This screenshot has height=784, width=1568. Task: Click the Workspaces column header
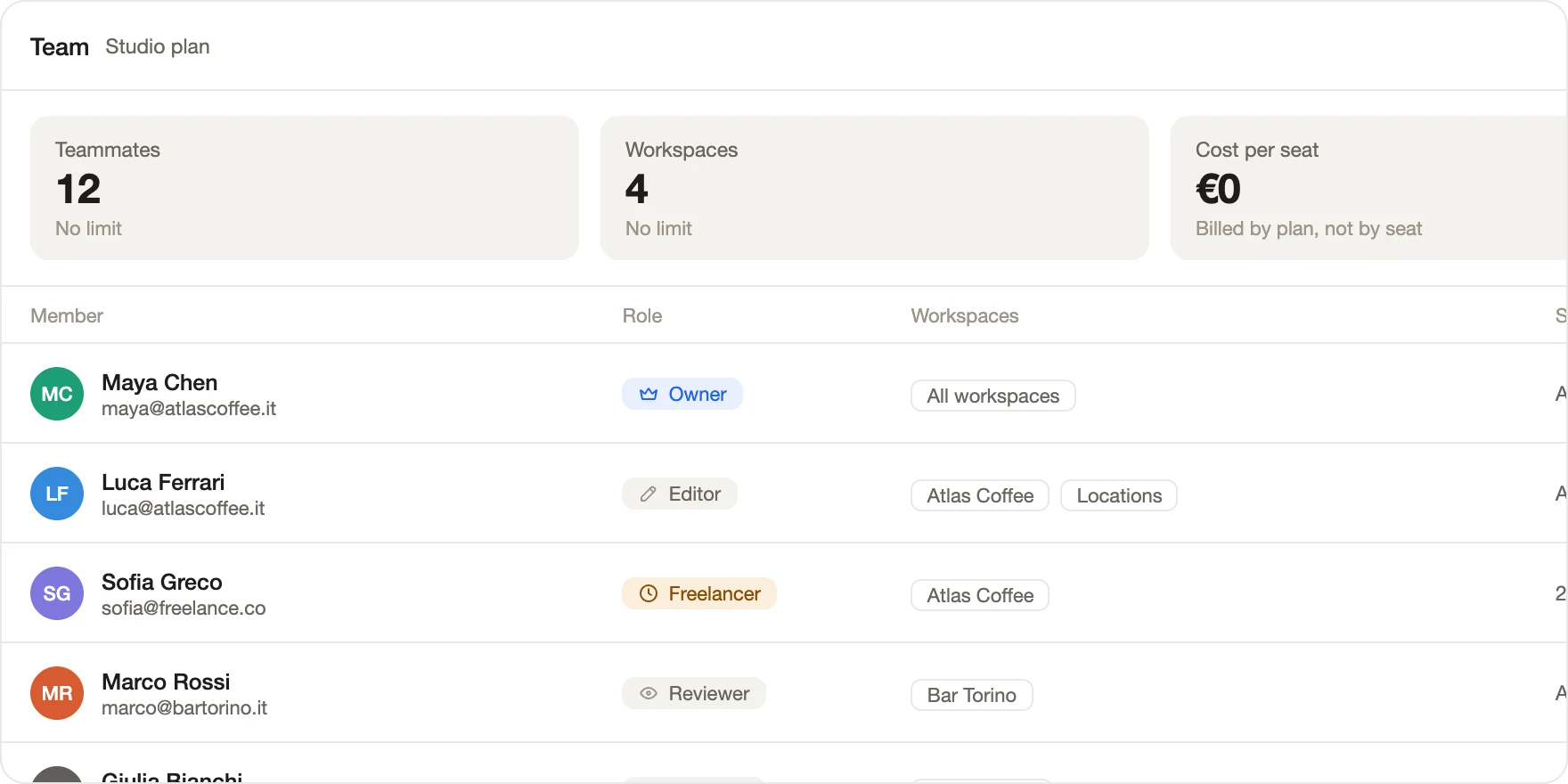point(965,315)
